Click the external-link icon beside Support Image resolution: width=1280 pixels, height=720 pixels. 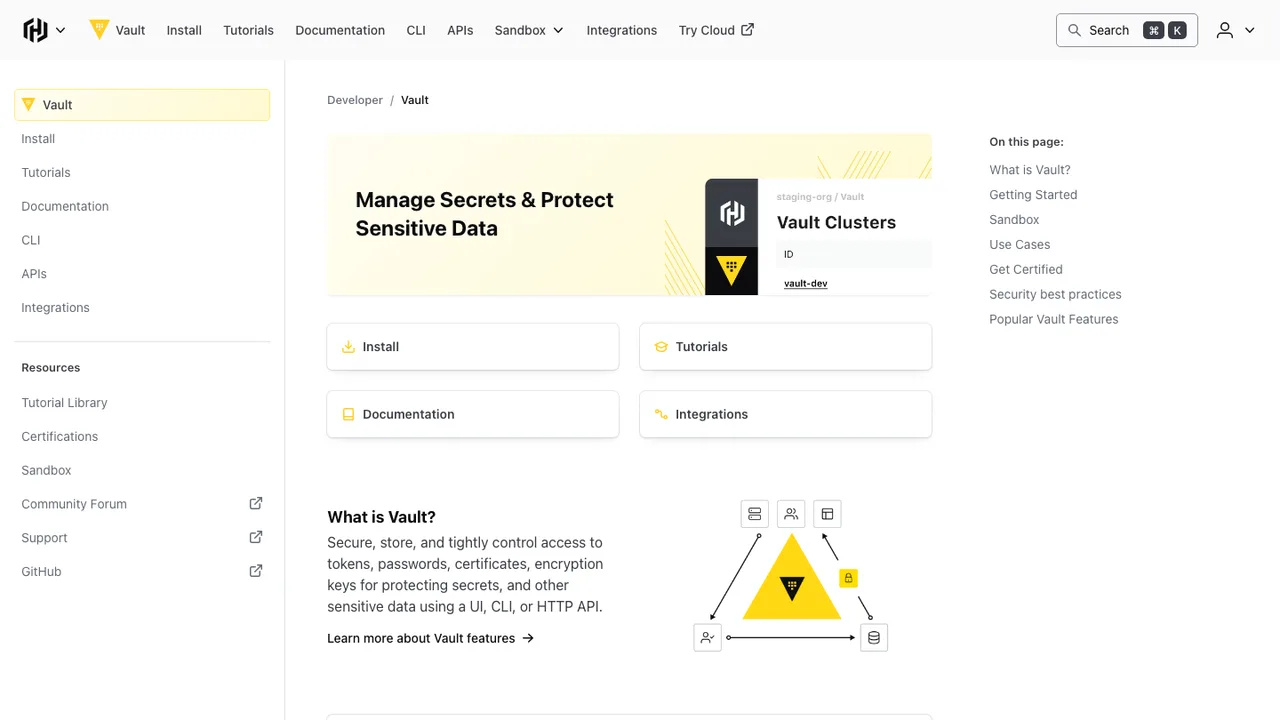(x=256, y=537)
